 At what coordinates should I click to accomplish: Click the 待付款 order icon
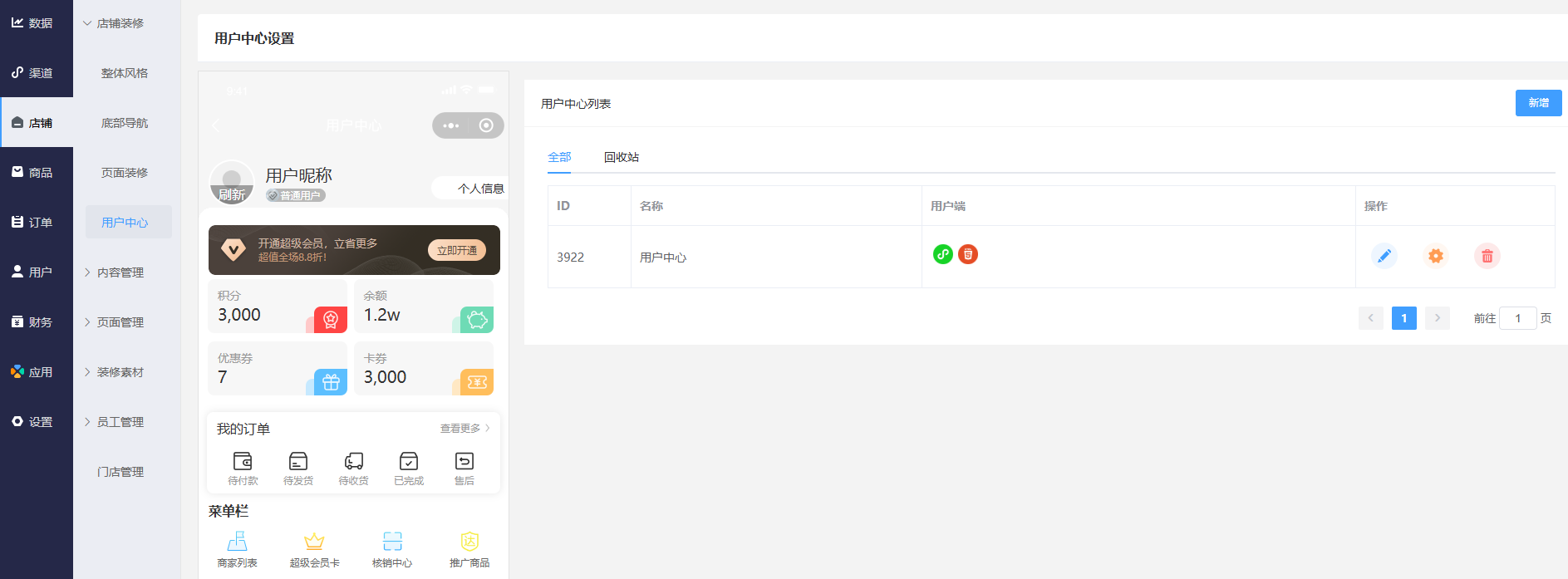coord(243,461)
